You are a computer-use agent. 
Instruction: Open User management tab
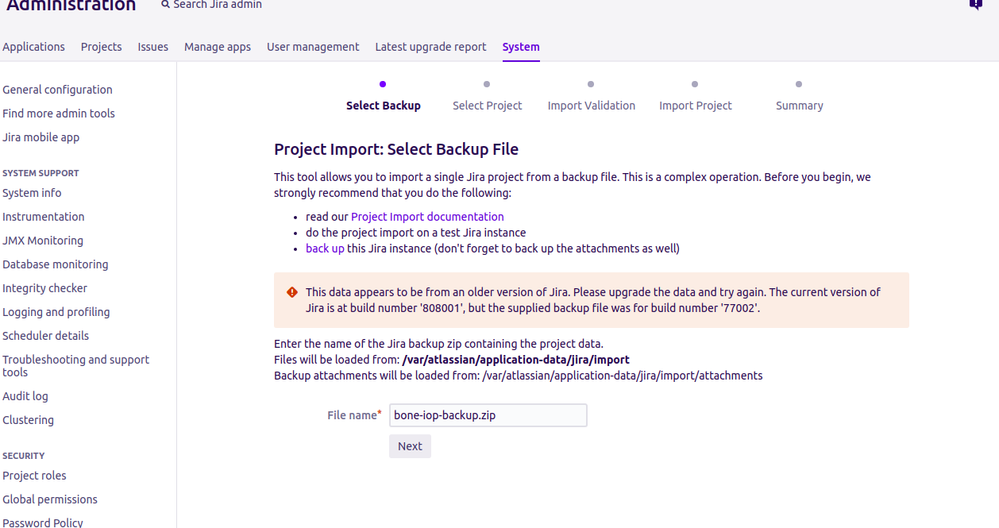[x=313, y=47]
